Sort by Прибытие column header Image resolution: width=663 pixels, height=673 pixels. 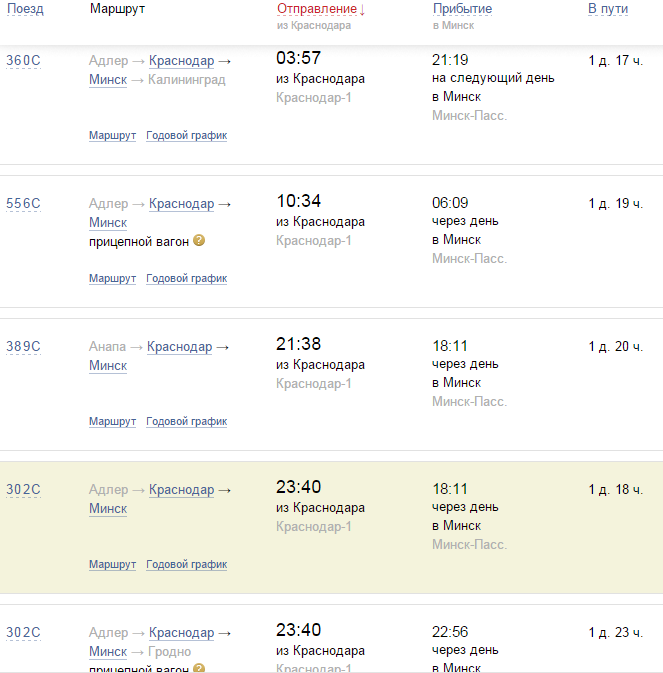[x=462, y=9]
